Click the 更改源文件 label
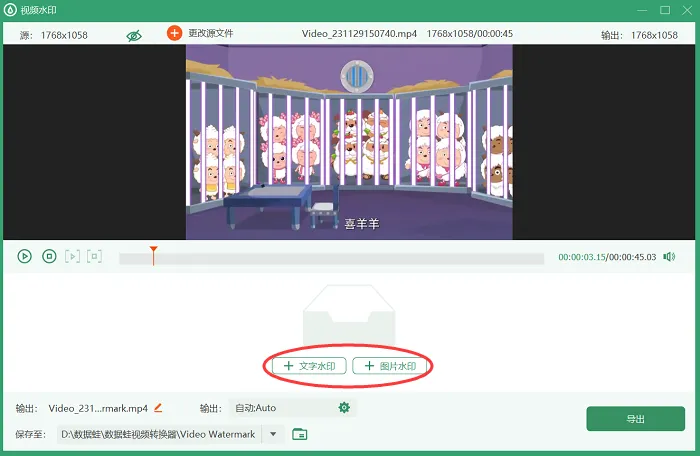The height and width of the screenshot is (456, 700). [x=211, y=33]
